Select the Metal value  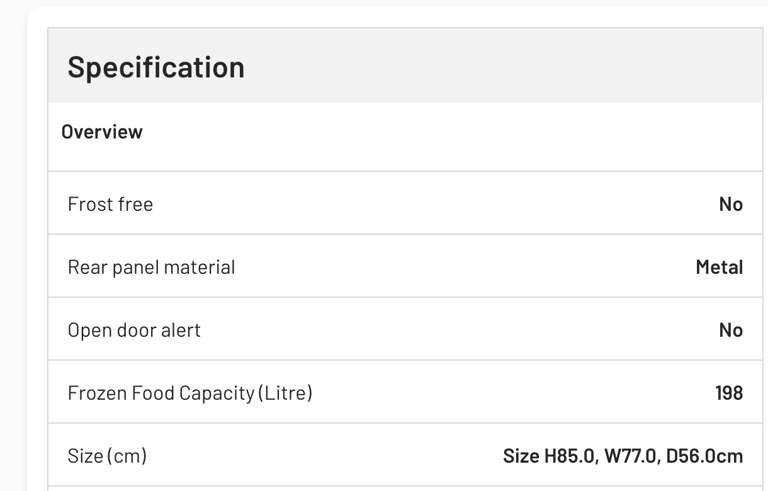click(x=719, y=267)
